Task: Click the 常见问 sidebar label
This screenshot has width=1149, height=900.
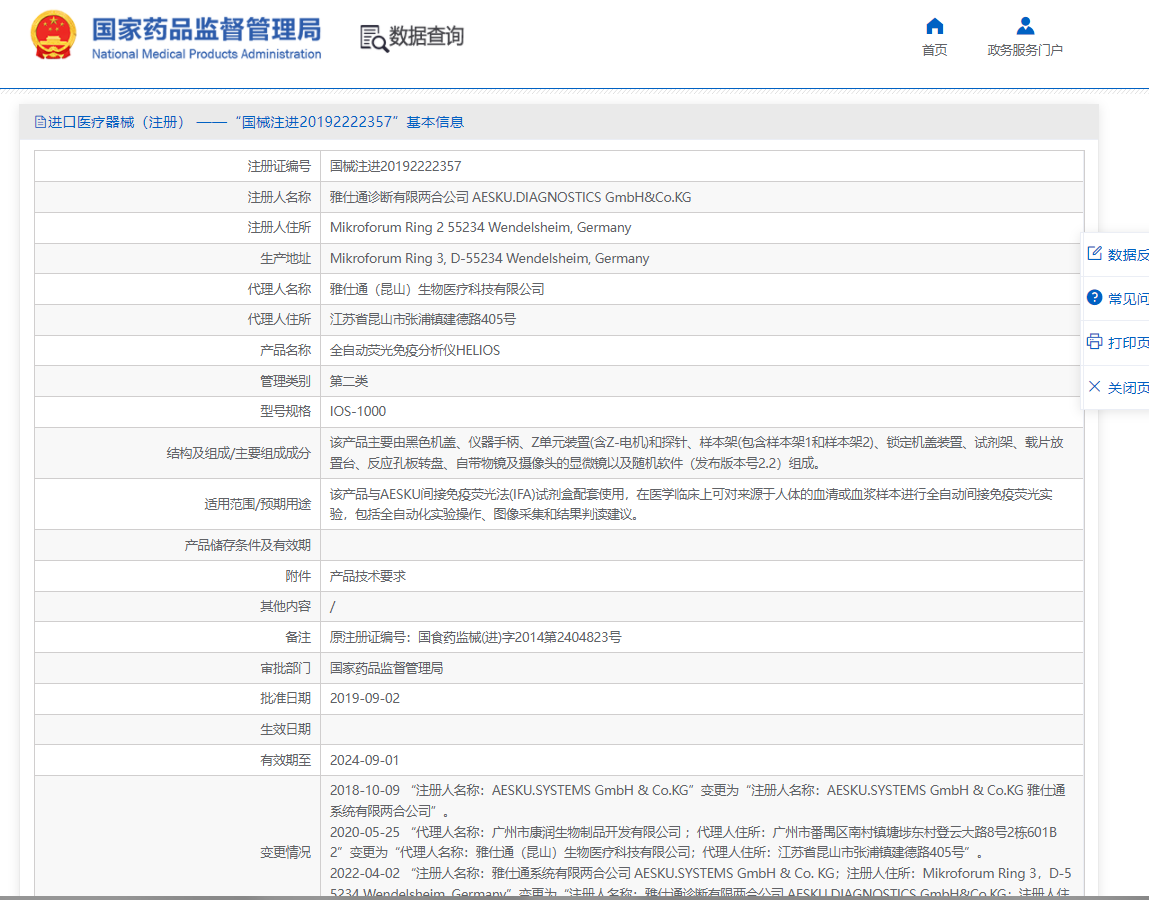Action: (x=1128, y=299)
